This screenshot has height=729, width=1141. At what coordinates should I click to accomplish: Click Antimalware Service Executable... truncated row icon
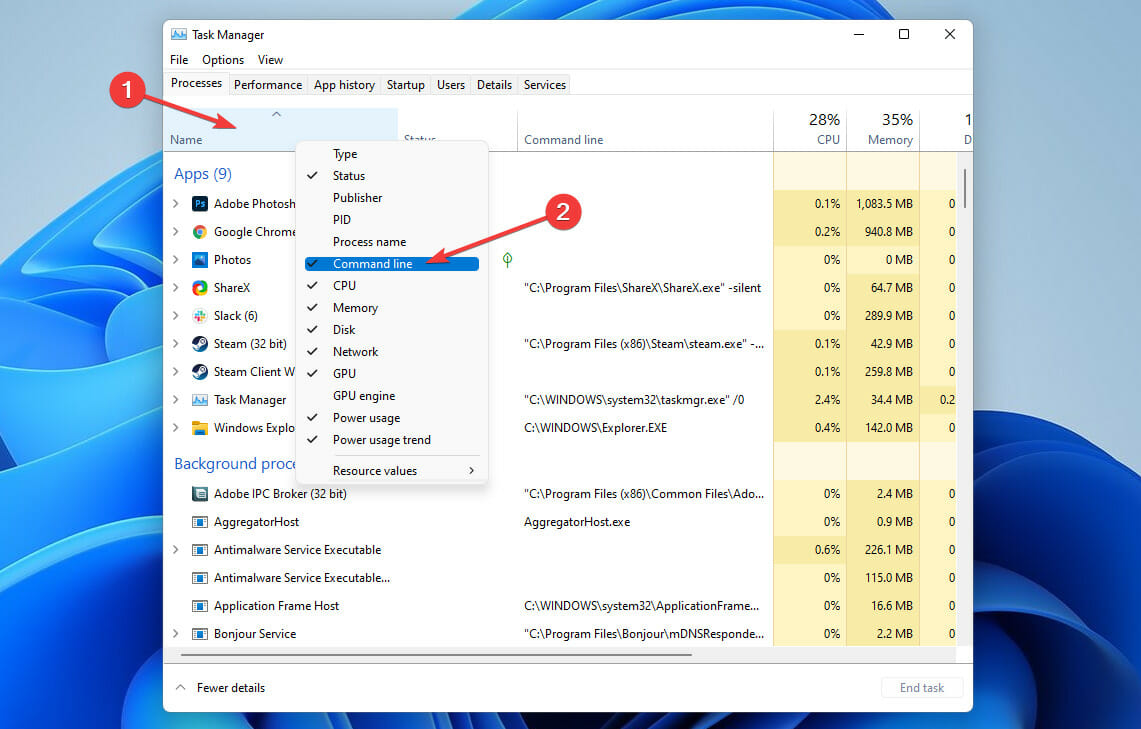199,578
